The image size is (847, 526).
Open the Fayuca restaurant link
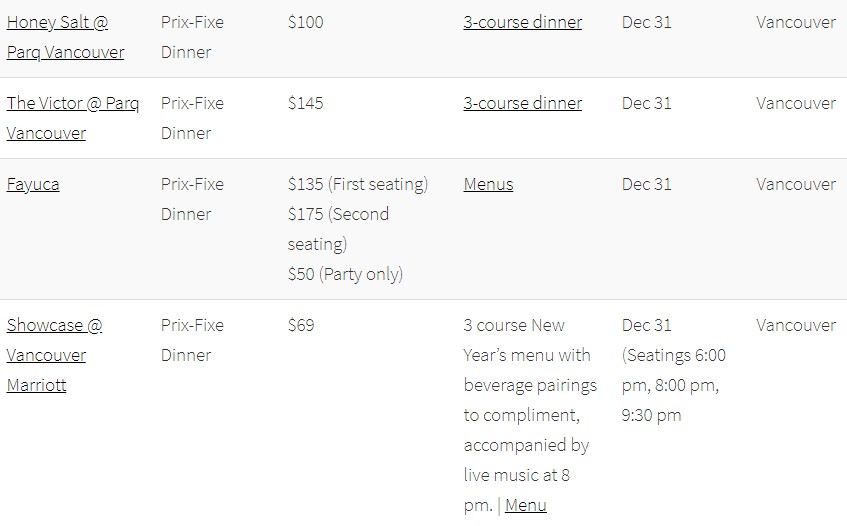pos(33,185)
